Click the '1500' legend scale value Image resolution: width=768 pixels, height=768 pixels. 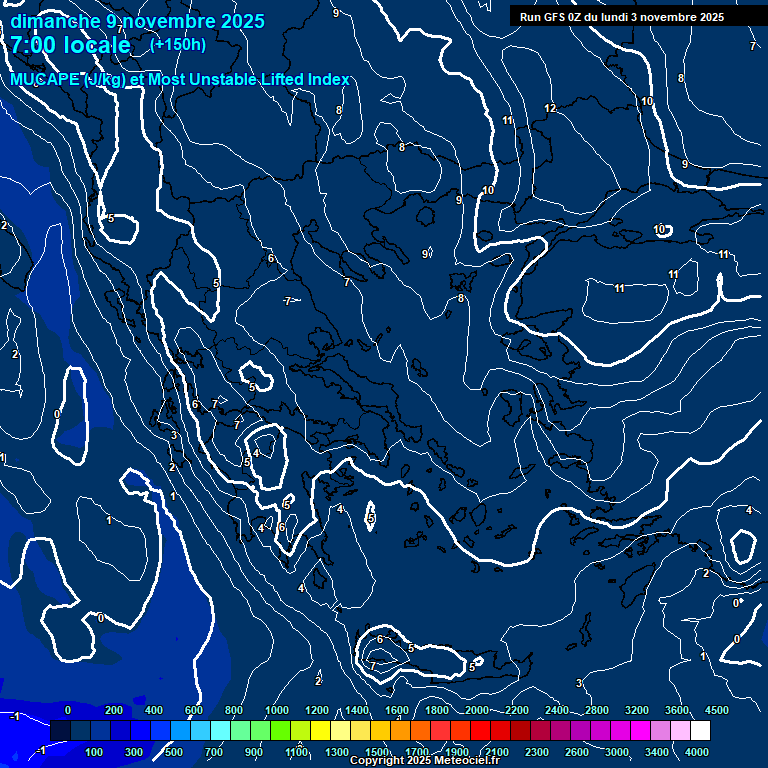(377, 752)
